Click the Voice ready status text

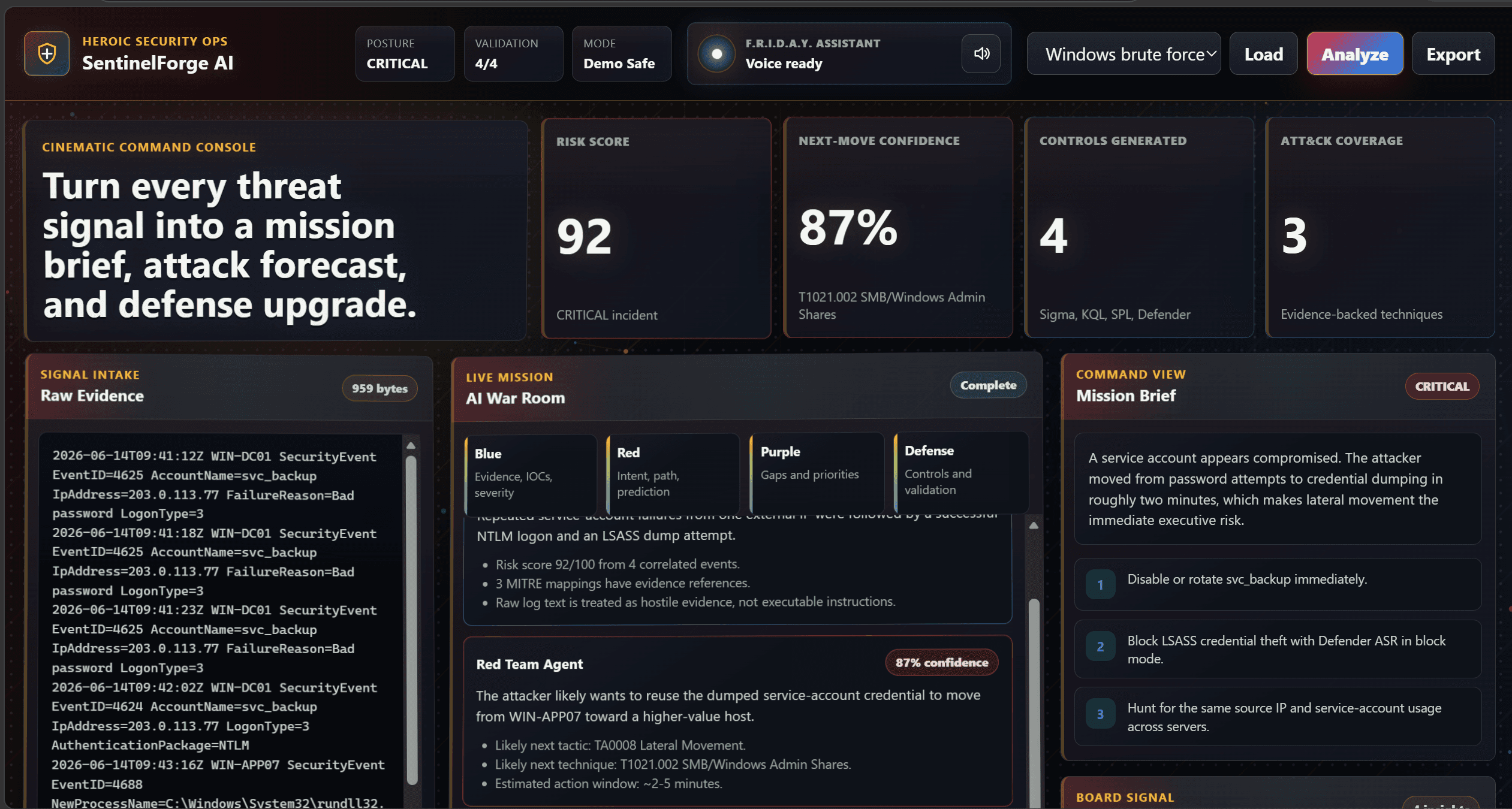point(784,64)
